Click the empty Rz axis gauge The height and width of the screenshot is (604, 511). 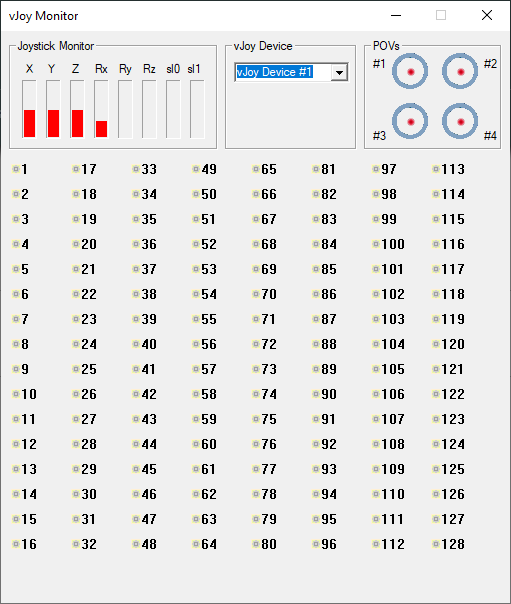pyautogui.click(x=149, y=109)
